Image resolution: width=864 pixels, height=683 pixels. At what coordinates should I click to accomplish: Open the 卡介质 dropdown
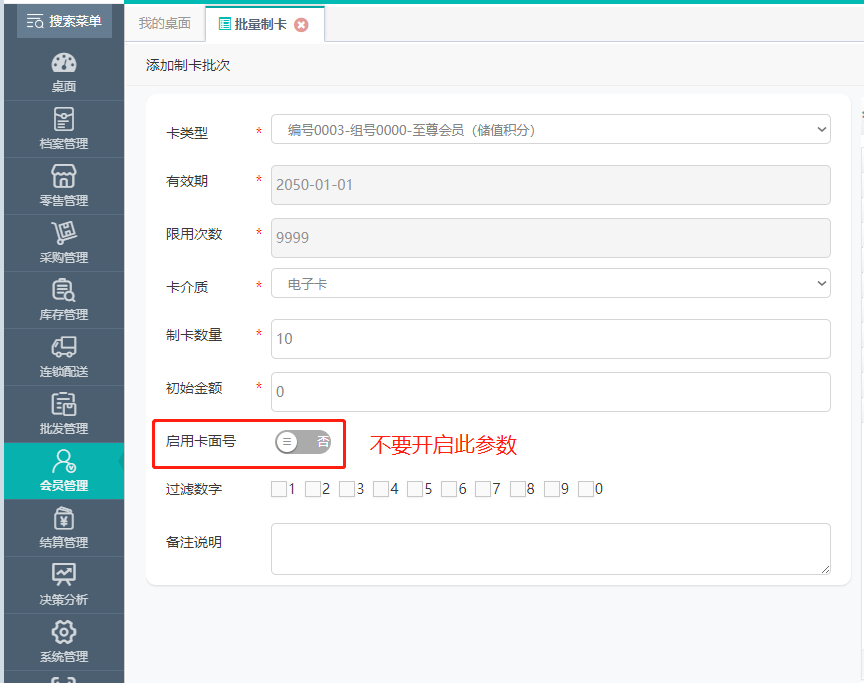(550, 284)
